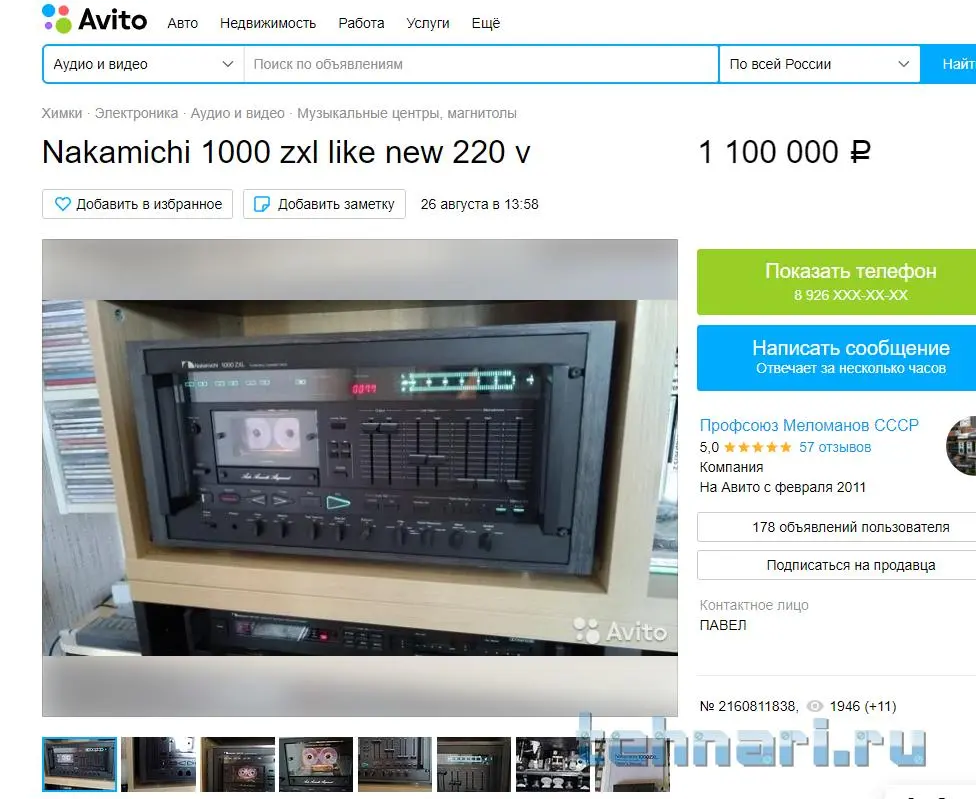
Task: Open the По всей России region dropdown
Action: 819,64
